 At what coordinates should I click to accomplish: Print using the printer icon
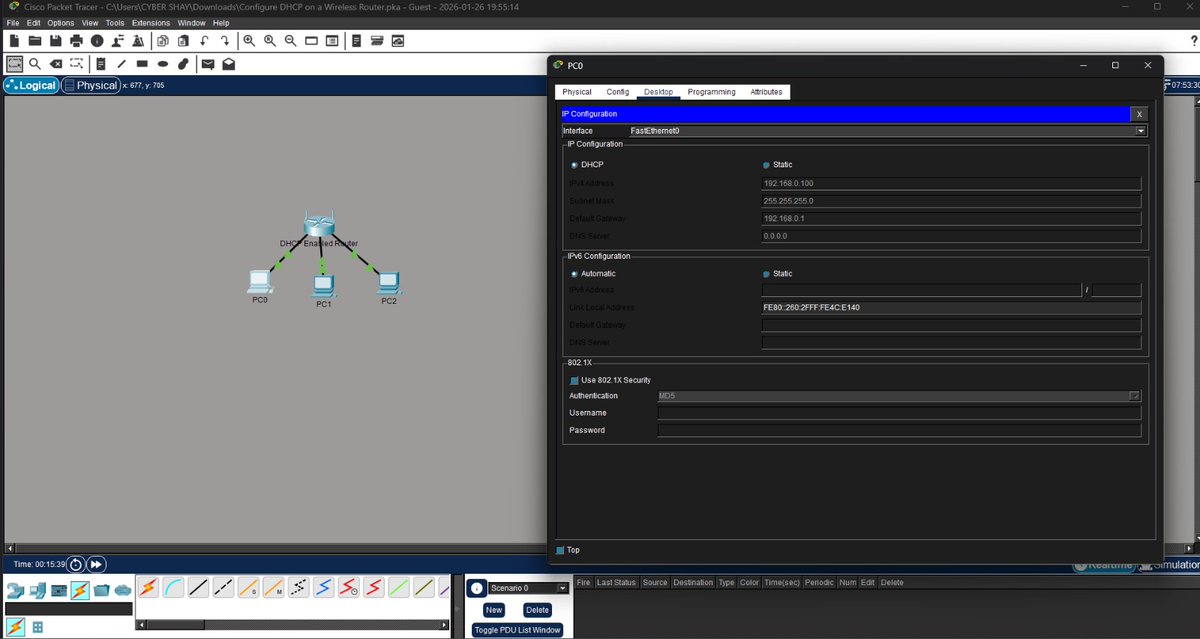click(x=76, y=41)
